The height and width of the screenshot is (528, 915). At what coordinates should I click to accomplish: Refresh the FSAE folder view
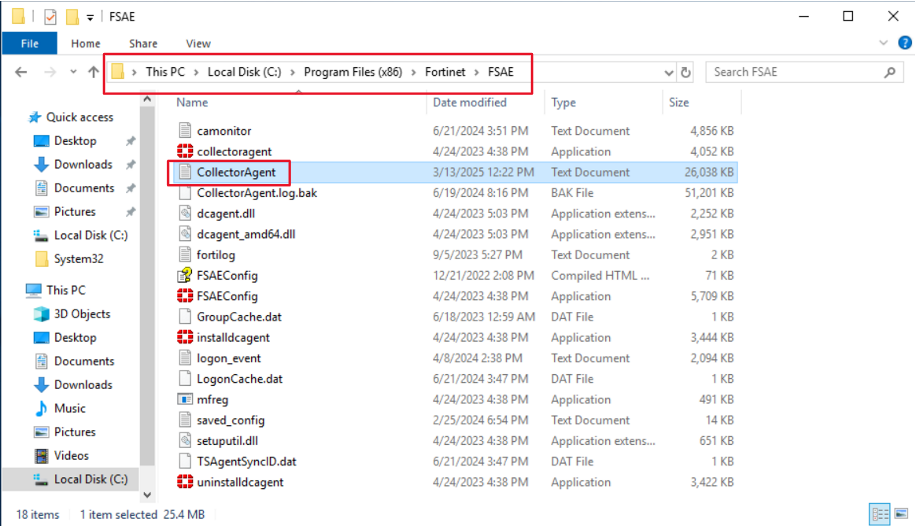[x=686, y=72]
